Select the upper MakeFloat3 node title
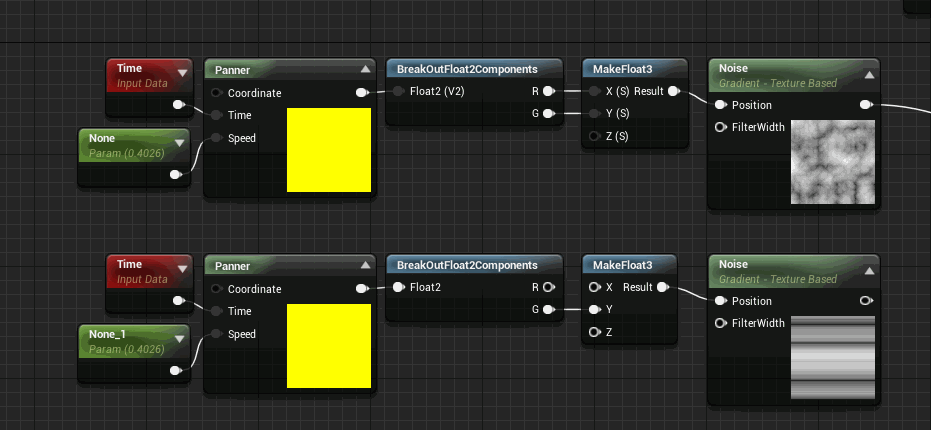 [622, 69]
